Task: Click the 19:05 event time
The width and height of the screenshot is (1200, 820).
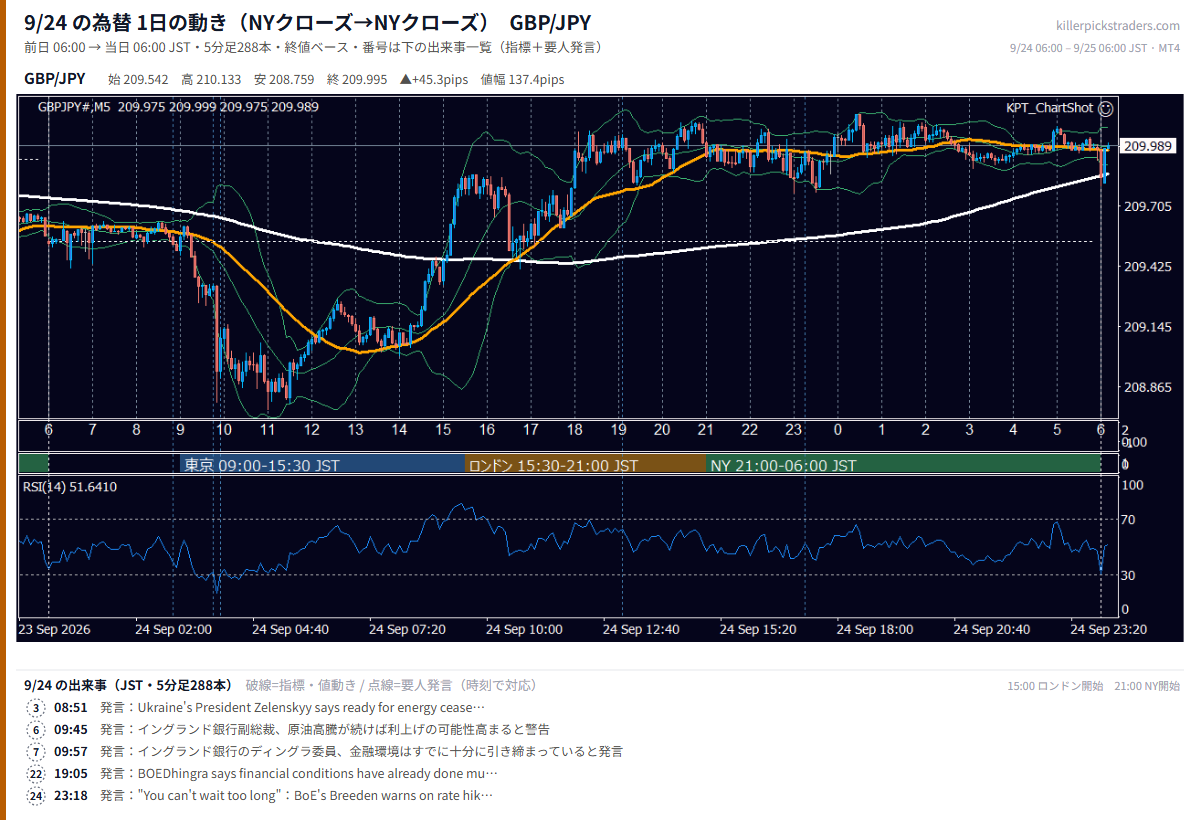Action: point(70,774)
